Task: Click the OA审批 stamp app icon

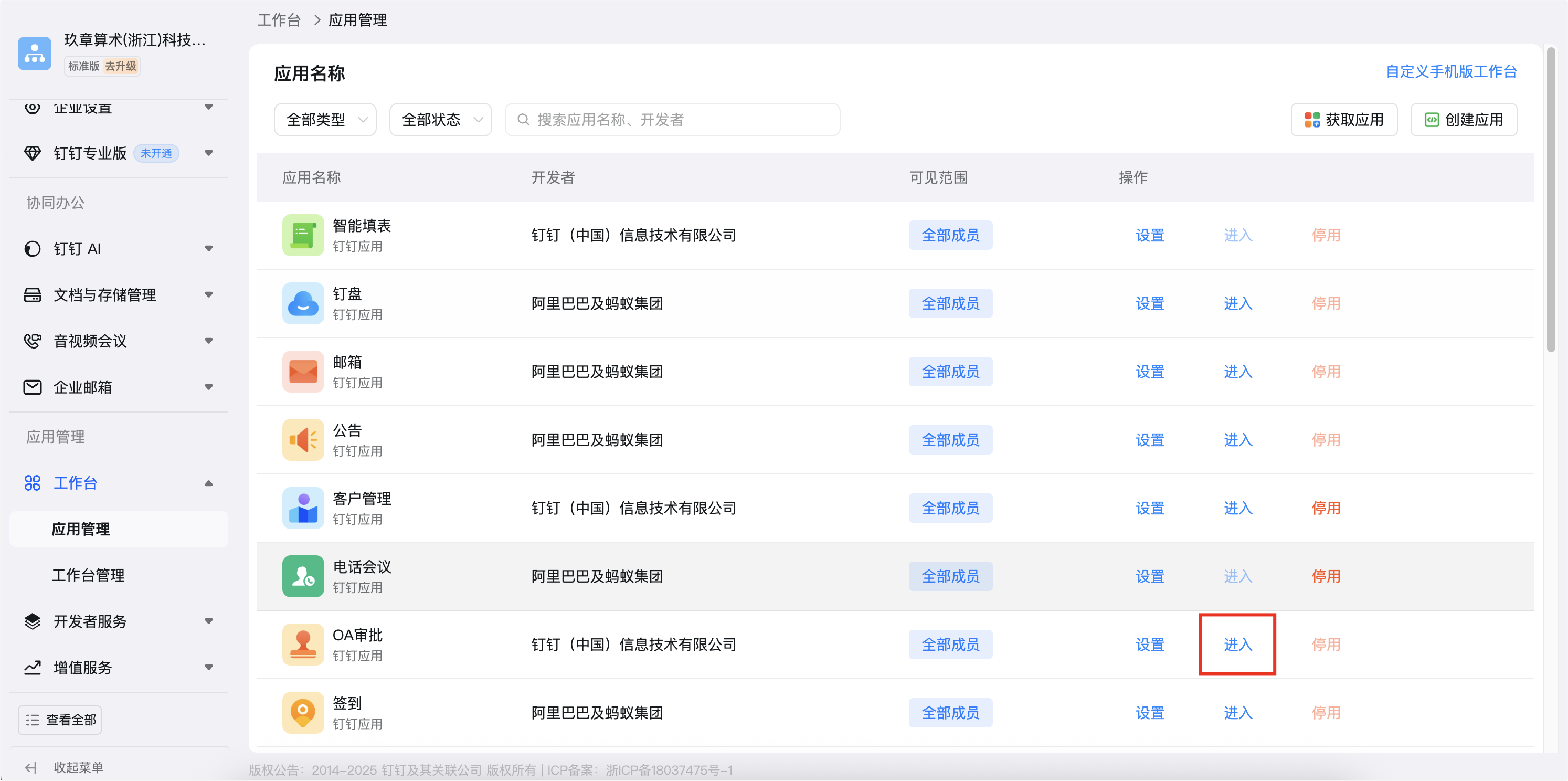Action: (302, 644)
